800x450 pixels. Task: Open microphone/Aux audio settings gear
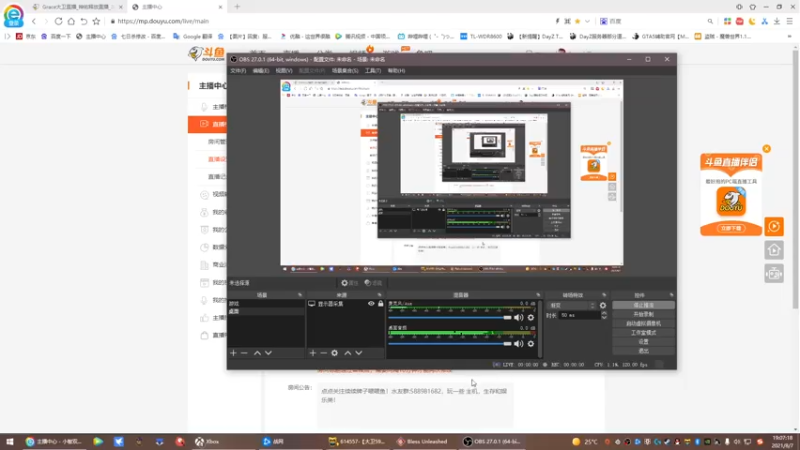point(531,317)
